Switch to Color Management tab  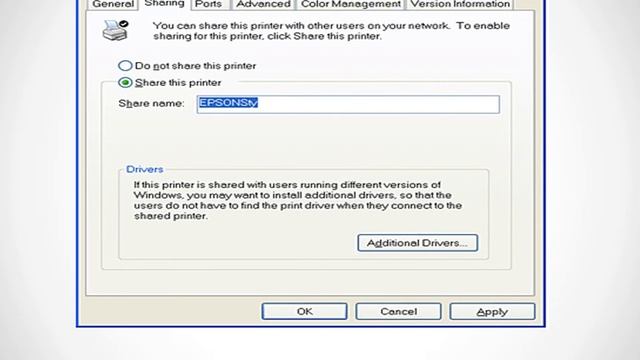coord(351,4)
